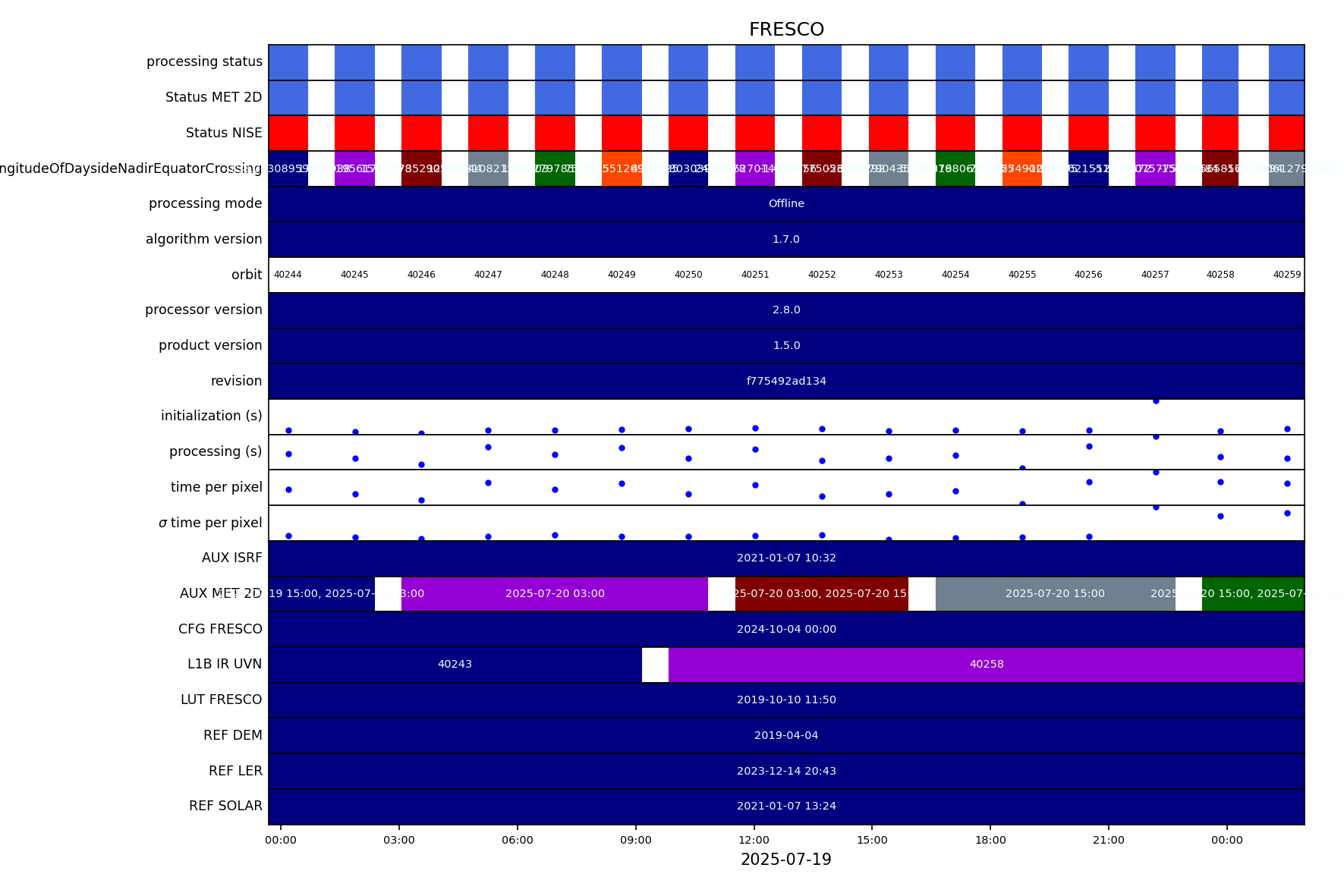Click the 09:00 x-axis tick label

pyautogui.click(x=635, y=841)
